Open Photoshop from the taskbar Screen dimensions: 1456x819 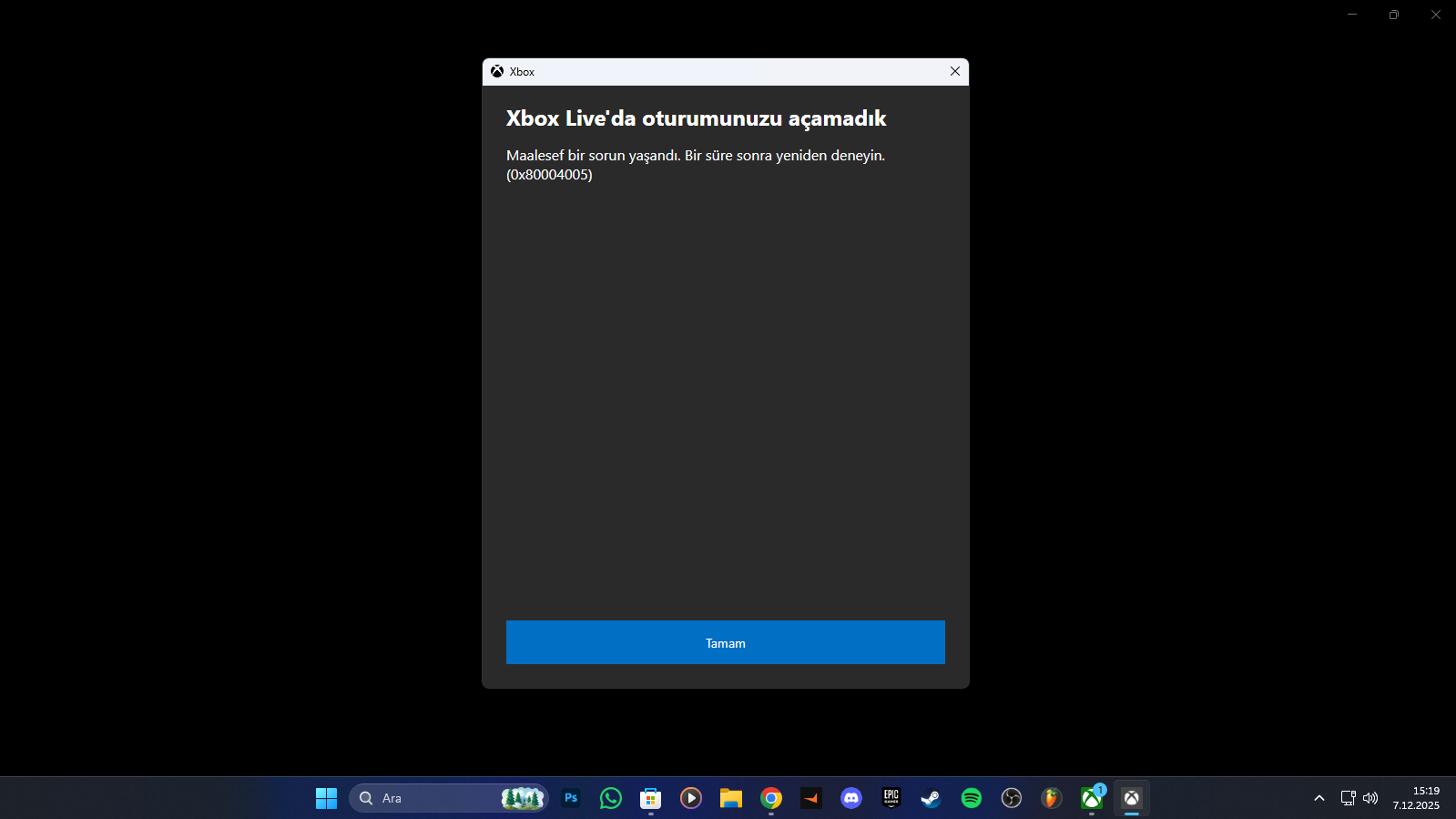(x=571, y=798)
